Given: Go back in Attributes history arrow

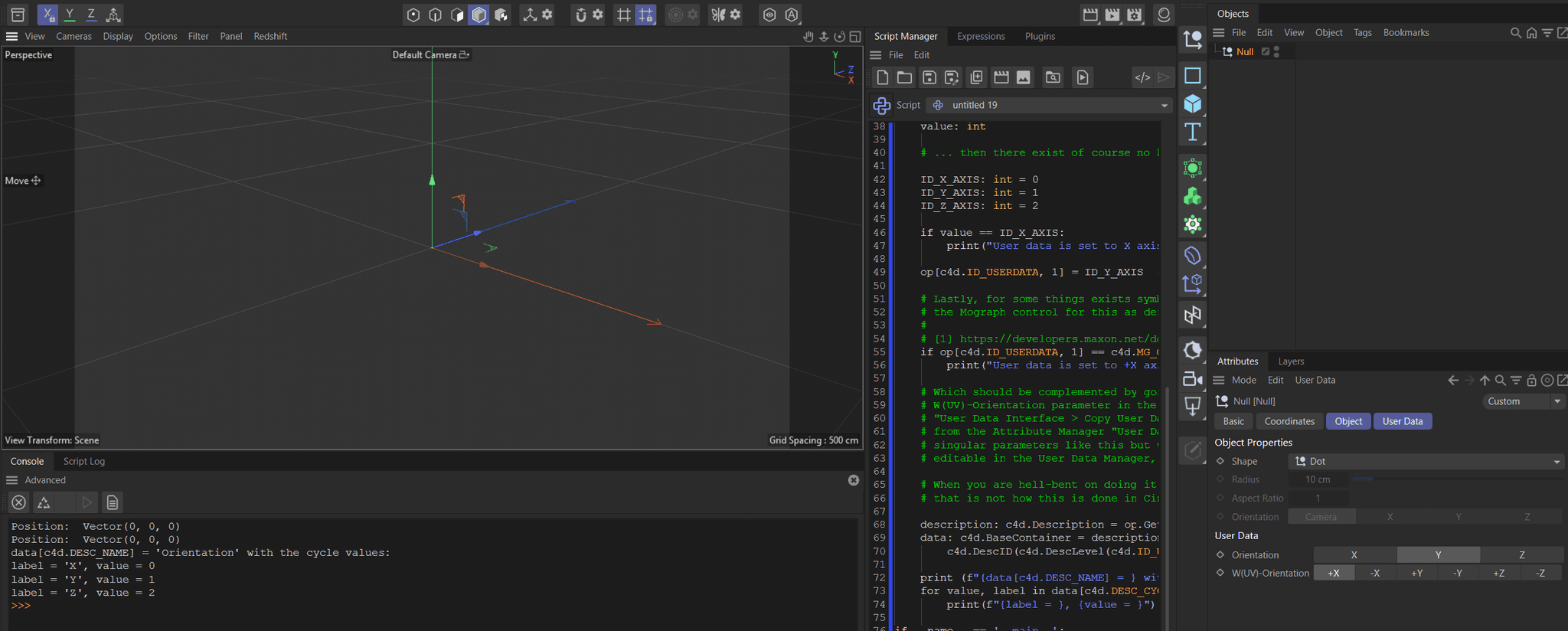Looking at the screenshot, I should click(x=1453, y=381).
